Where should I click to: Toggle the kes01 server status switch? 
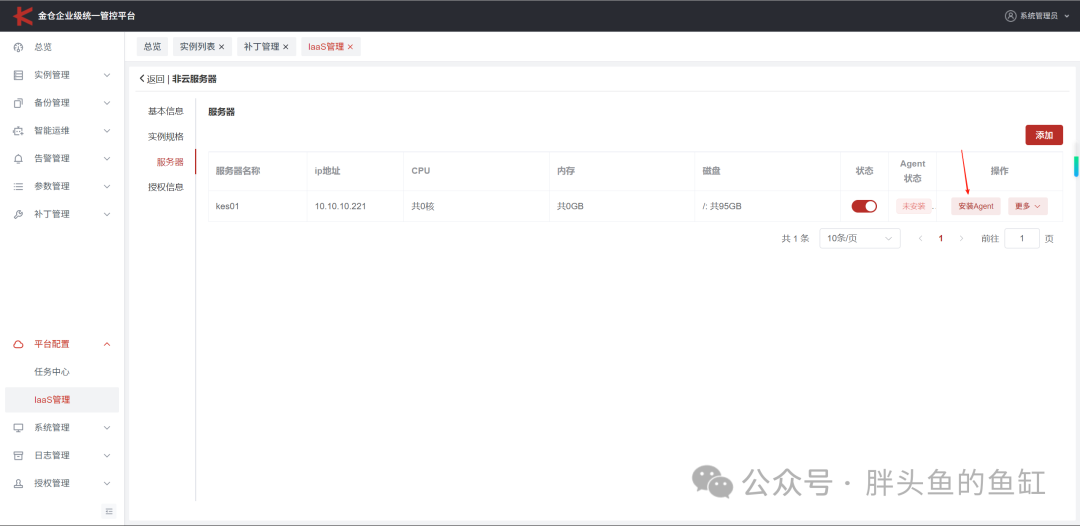coord(864,206)
